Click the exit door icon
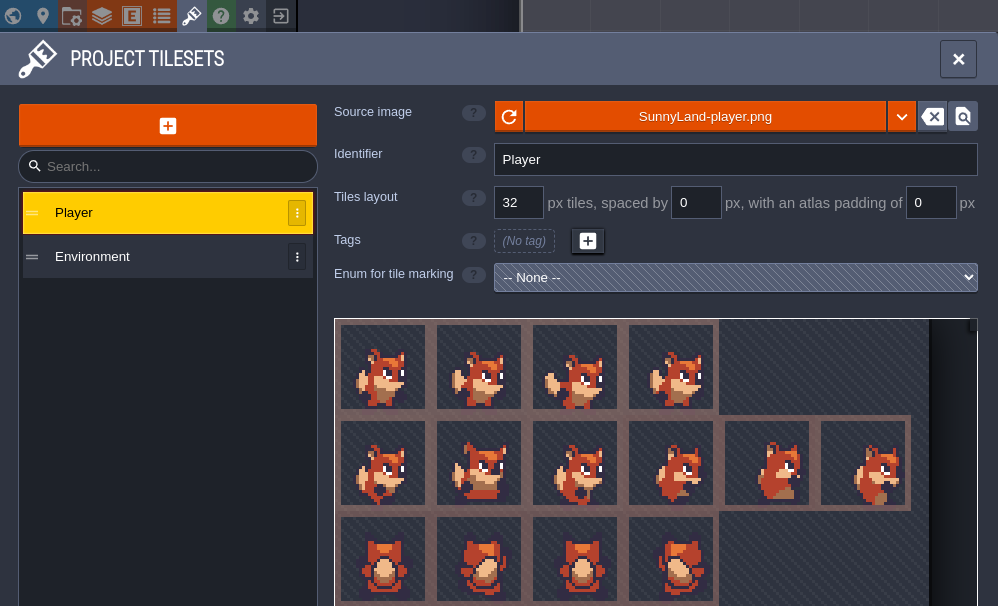 point(280,16)
